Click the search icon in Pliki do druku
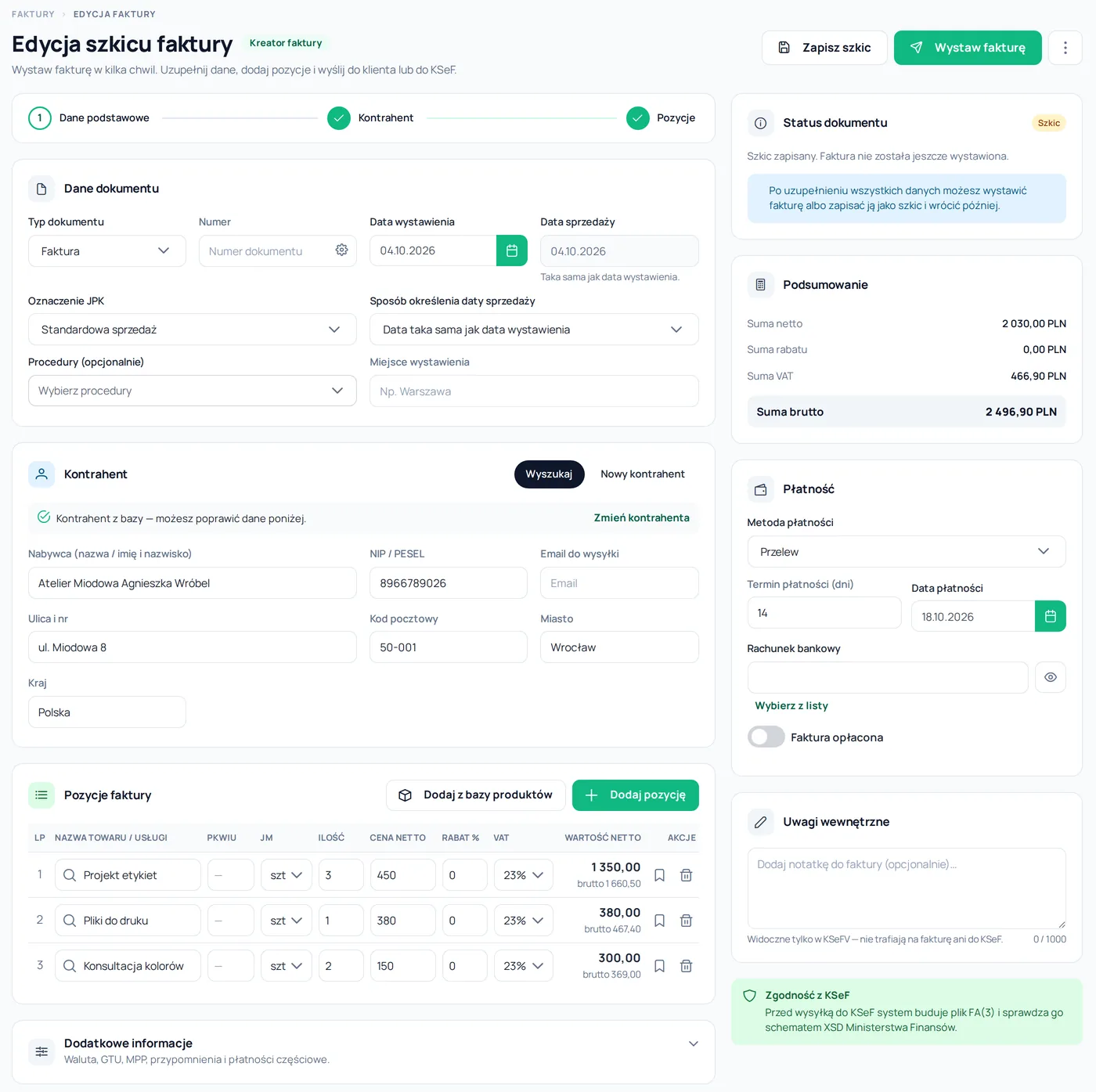Image resolution: width=1096 pixels, height=1092 pixels. 70,921
